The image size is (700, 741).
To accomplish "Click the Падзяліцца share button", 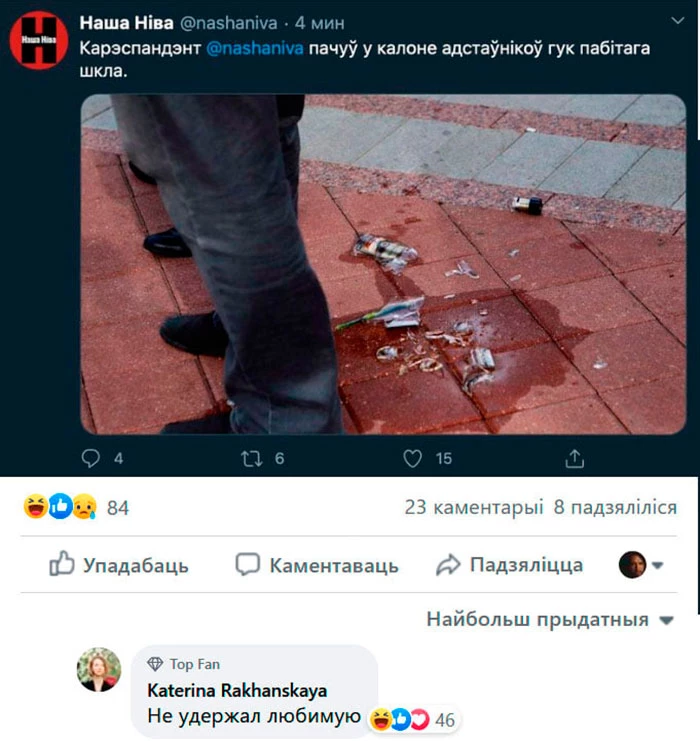I will point(510,565).
